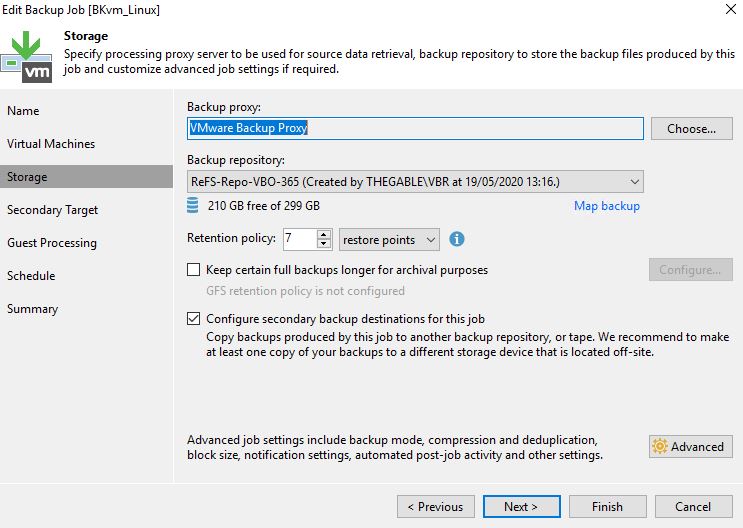Viewport: 743px width, 528px height.
Task: Click the Backup proxy text field
Action: point(415,128)
